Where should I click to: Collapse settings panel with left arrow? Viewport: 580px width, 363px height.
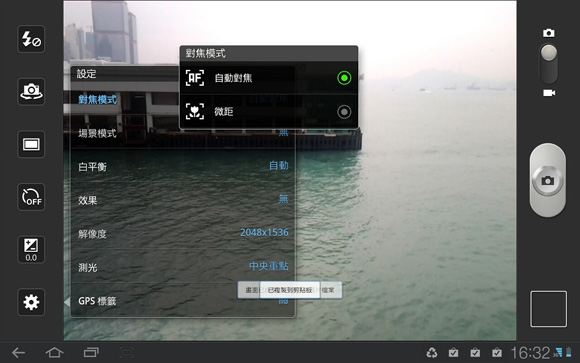click(67, 302)
